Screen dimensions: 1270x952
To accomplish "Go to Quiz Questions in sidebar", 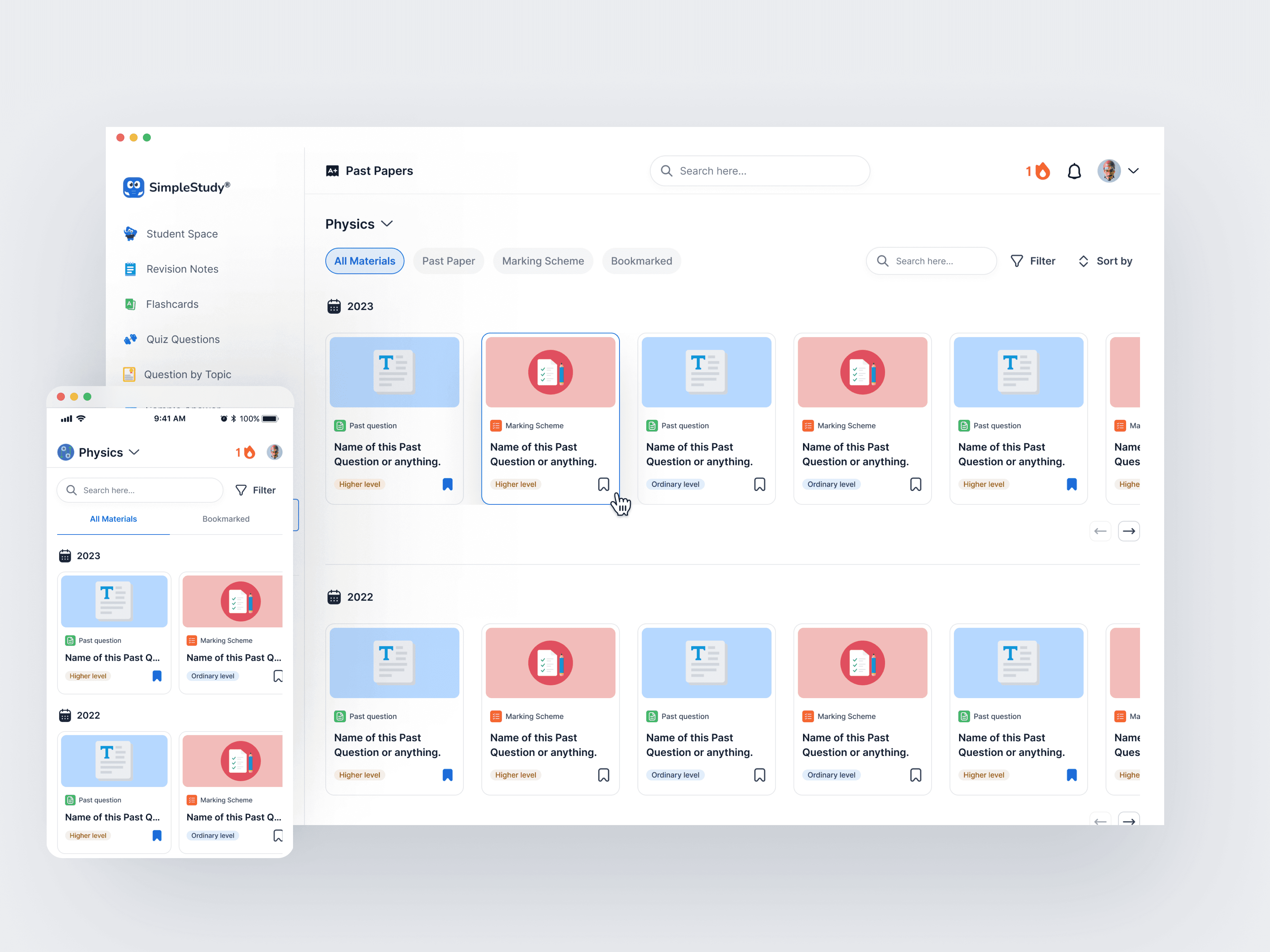I will point(183,339).
